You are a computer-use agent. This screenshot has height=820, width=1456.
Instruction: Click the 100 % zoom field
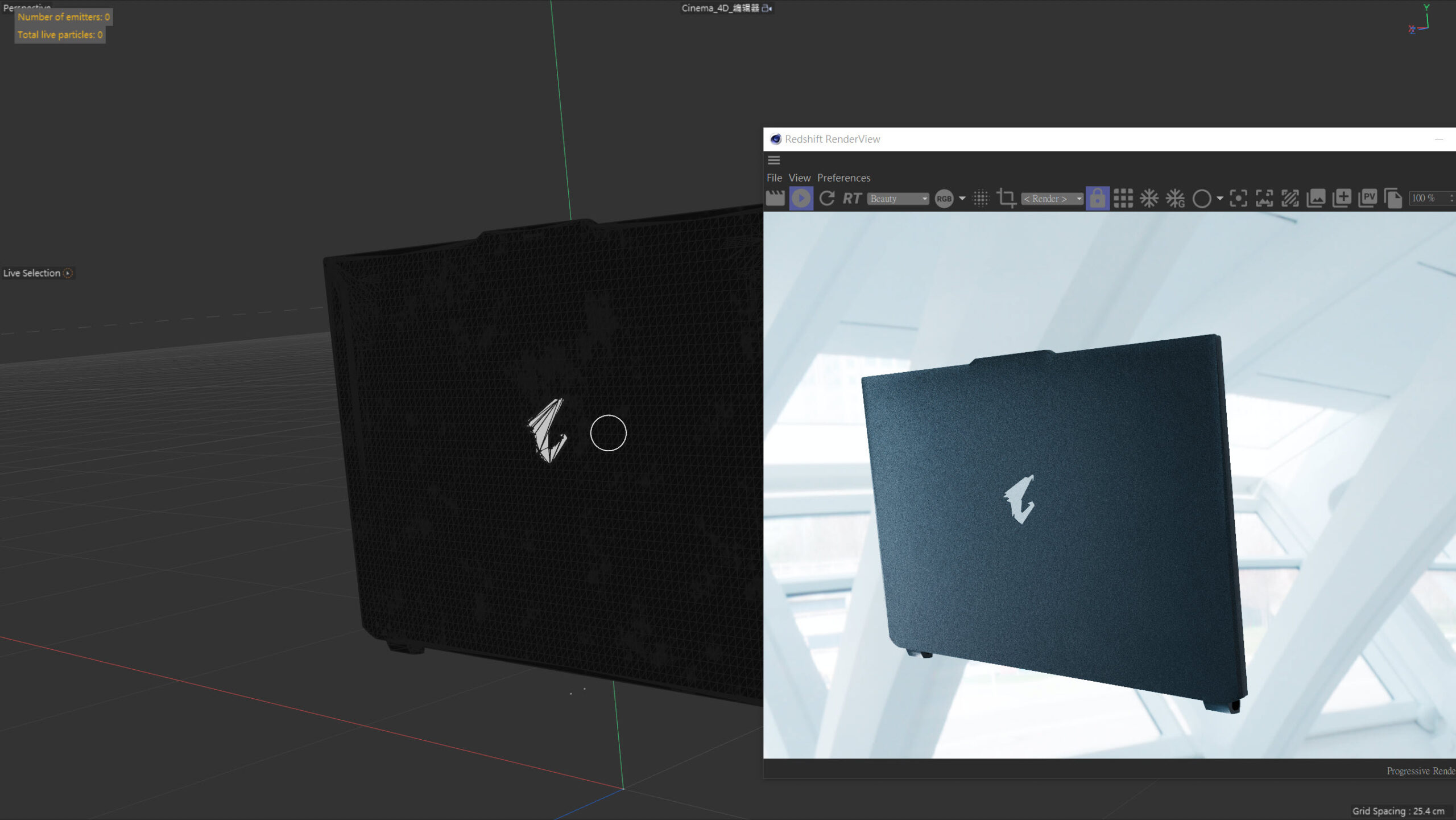click(x=1425, y=198)
